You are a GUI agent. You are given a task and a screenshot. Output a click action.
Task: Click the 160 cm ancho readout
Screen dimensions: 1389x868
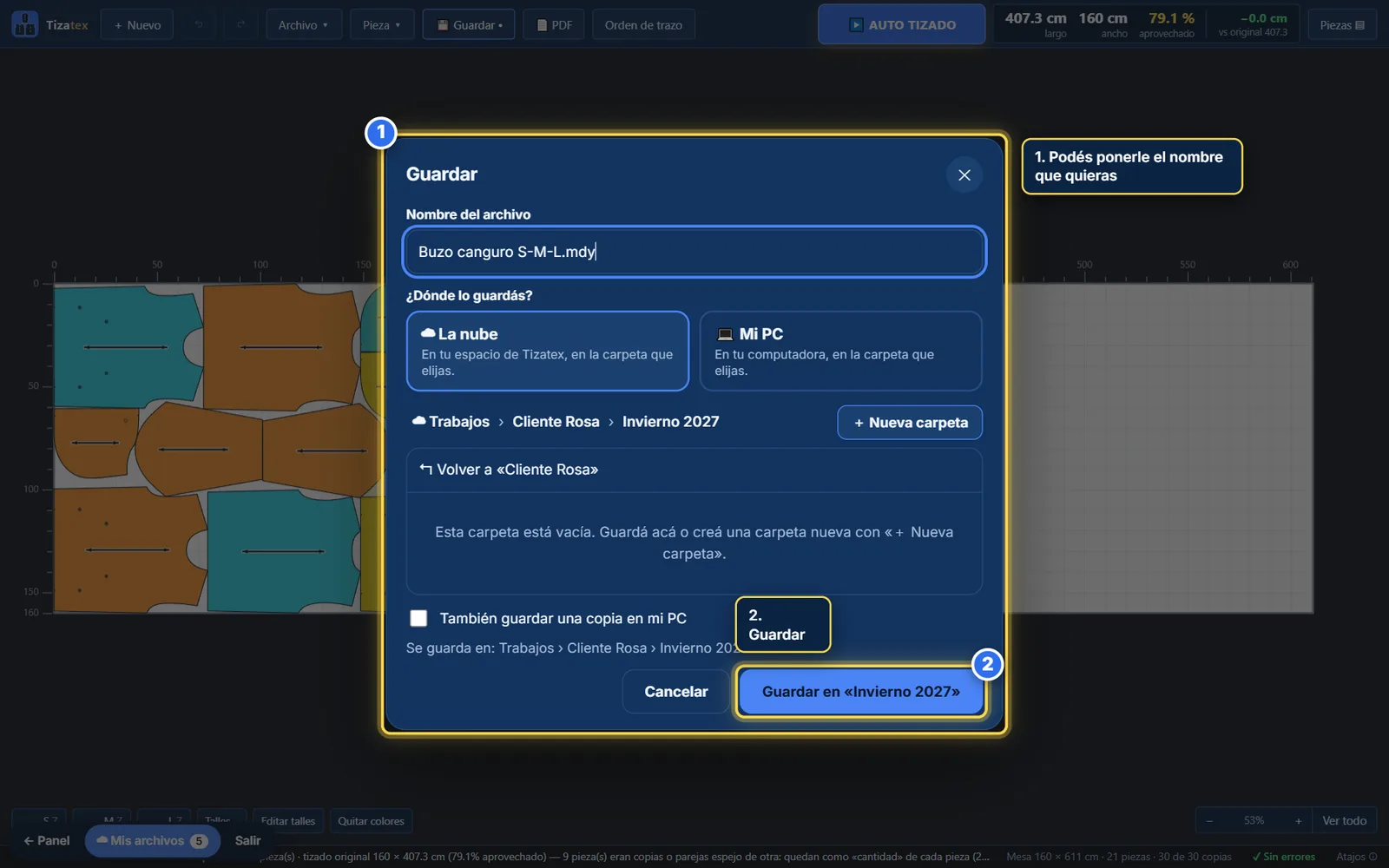click(1103, 24)
